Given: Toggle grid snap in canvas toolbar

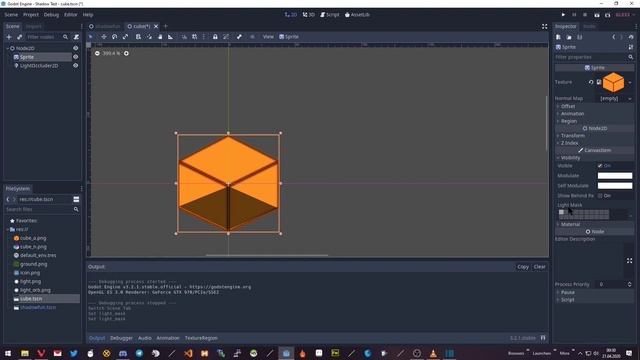Looking at the screenshot, I should coord(195,37).
